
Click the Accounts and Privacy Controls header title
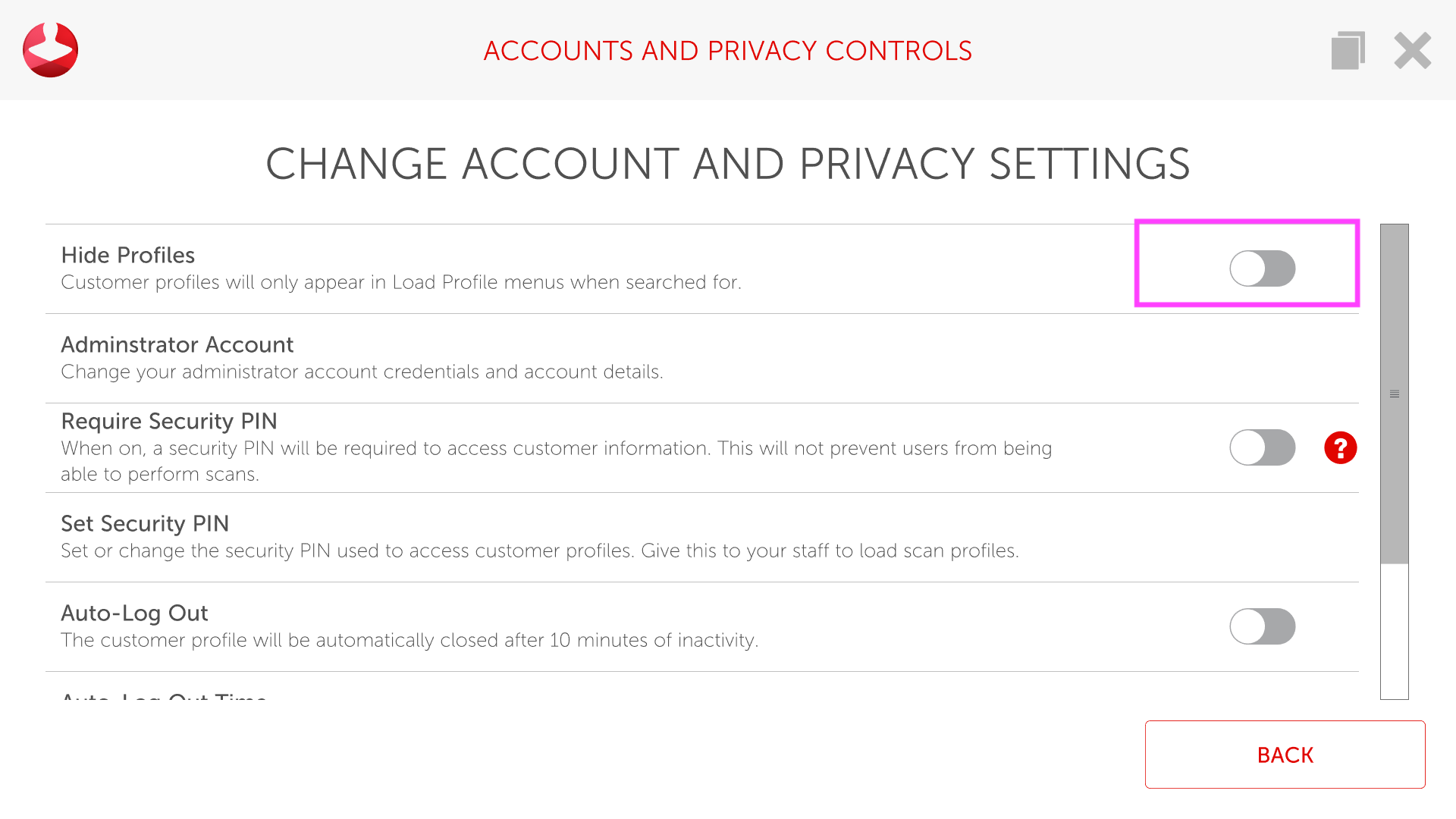coord(727,51)
